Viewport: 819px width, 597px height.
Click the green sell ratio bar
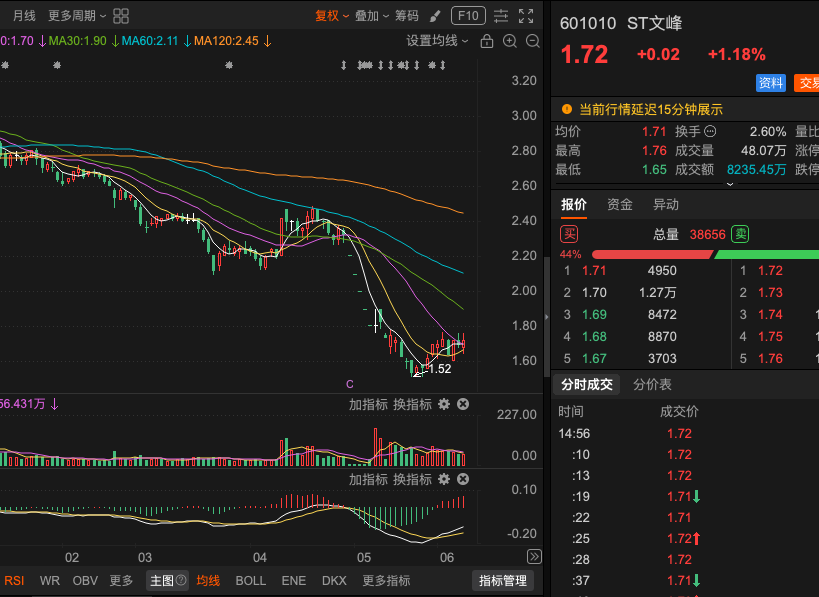(766, 254)
